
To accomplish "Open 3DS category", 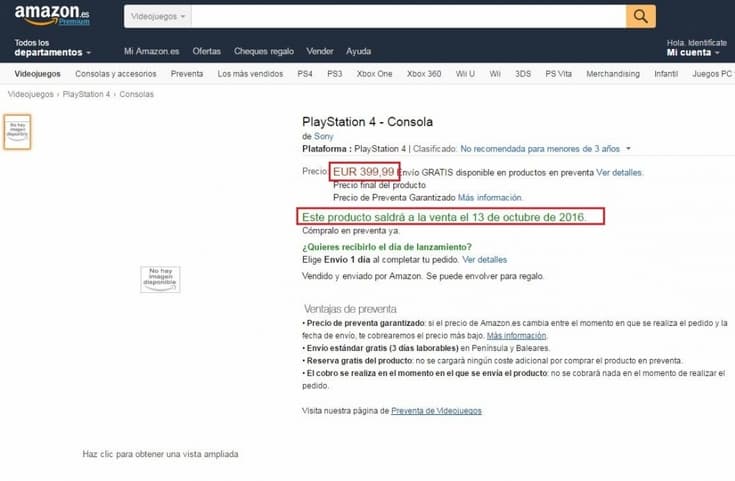I will click(523, 74).
